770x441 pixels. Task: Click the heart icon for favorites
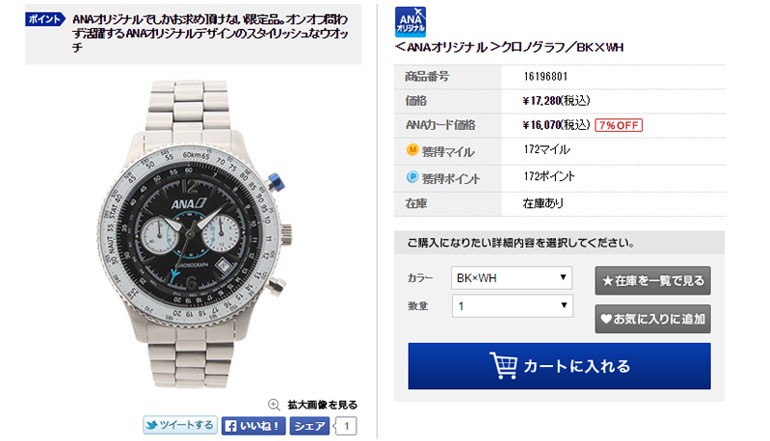(606, 319)
